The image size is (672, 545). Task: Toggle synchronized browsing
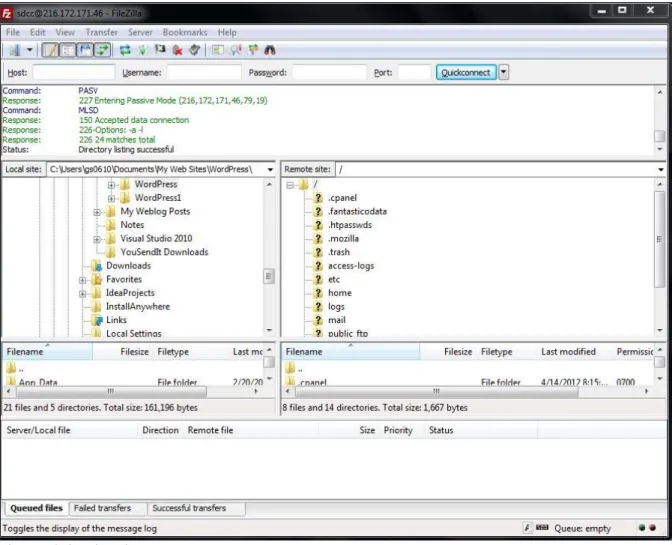point(253,50)
